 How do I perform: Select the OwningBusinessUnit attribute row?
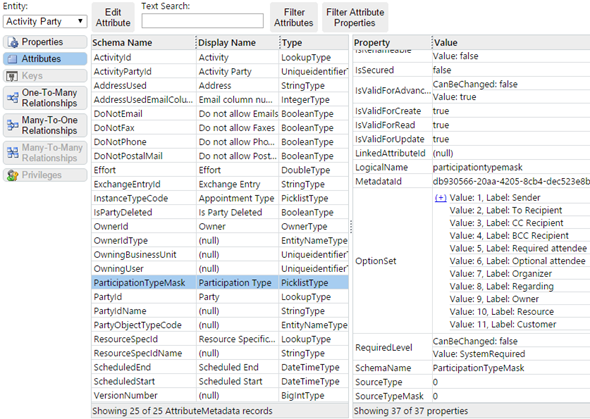point(220,255)
